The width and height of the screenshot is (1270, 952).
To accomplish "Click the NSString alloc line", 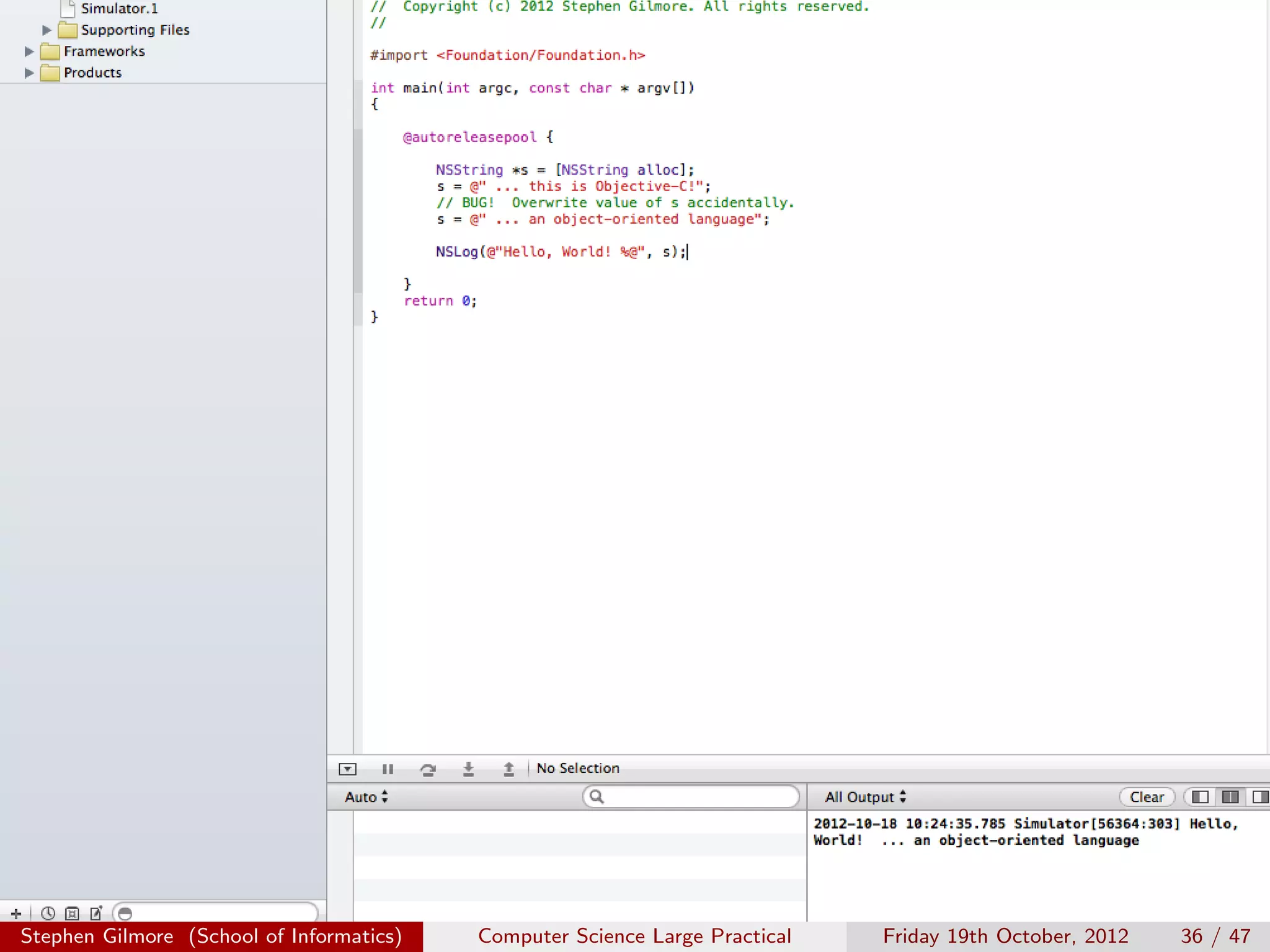I will click(565, 170).
